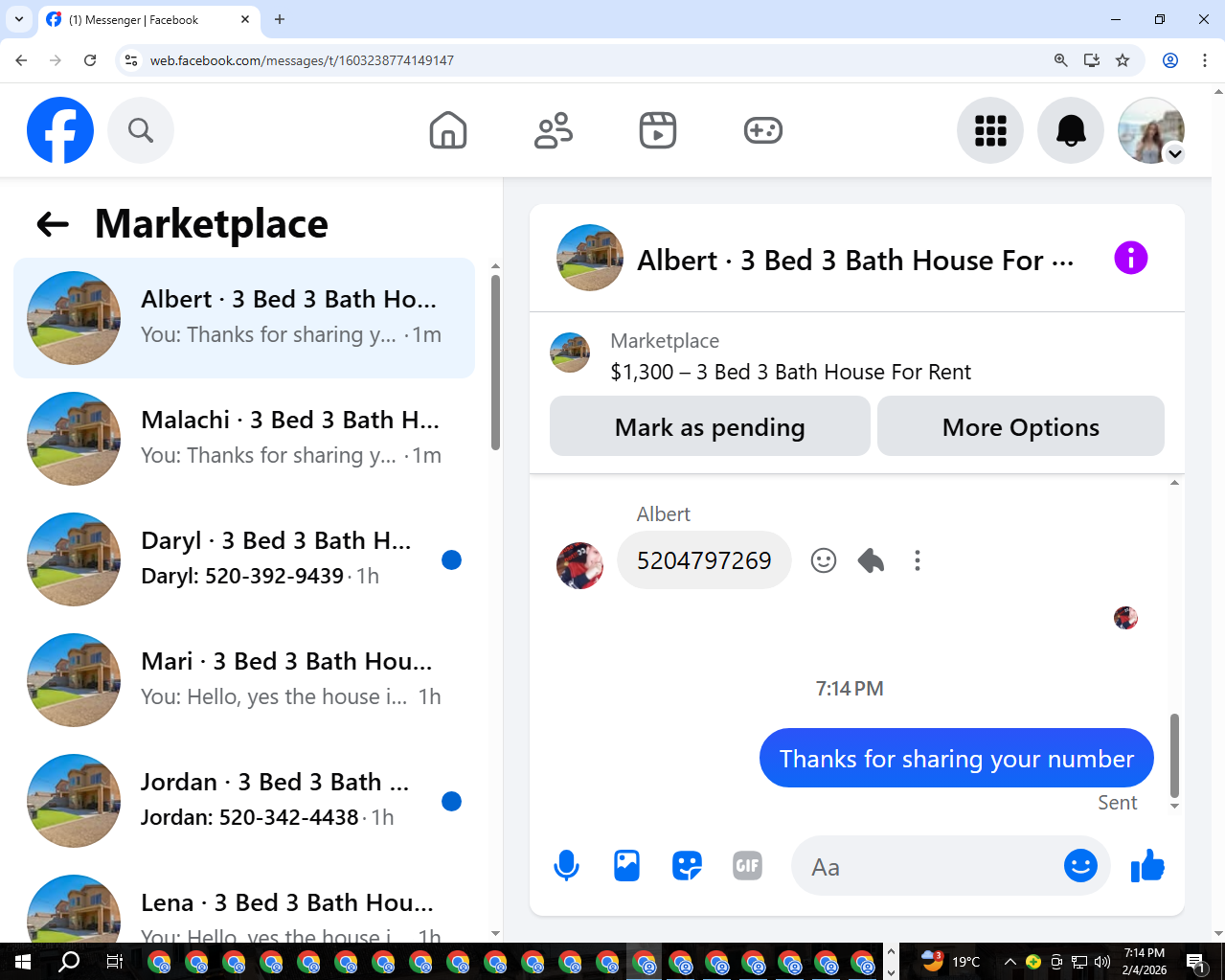This screenshot has height=980, width=1225.
Task: Open browser zoom magnifier icon
Action: pos(1061,60)
